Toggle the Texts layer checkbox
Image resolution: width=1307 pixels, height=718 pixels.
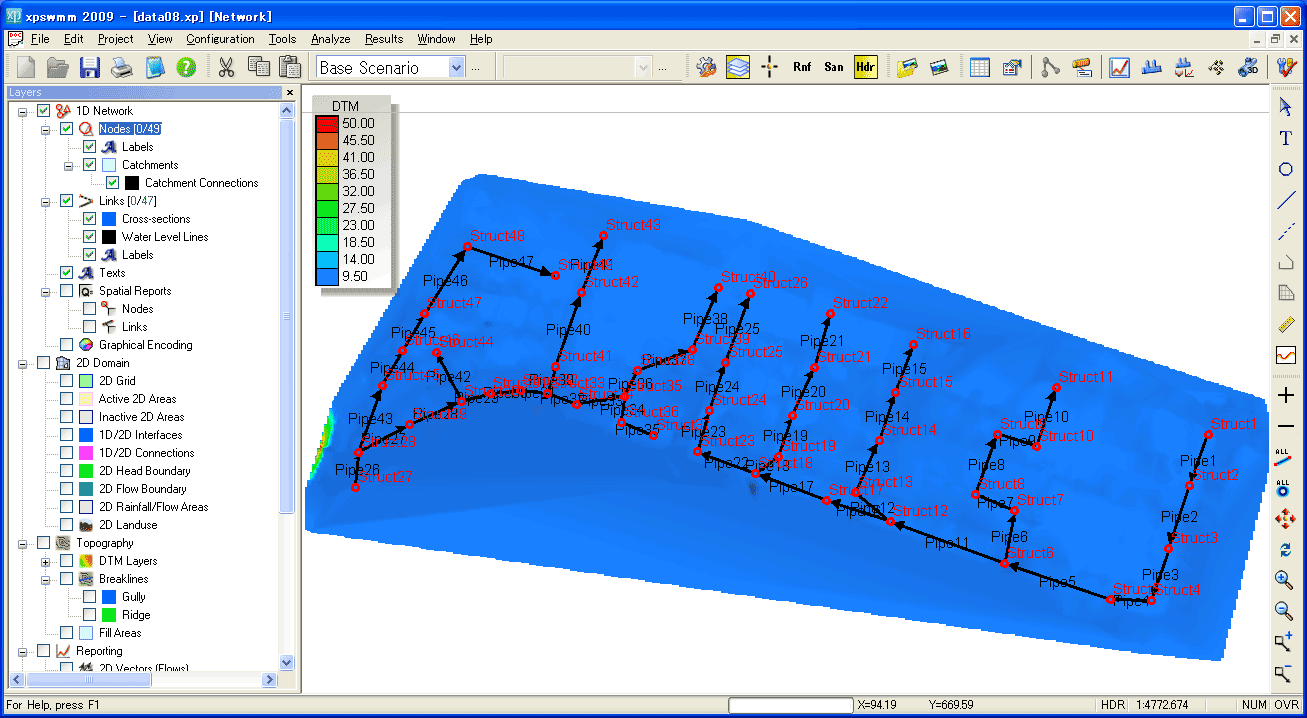66,273
